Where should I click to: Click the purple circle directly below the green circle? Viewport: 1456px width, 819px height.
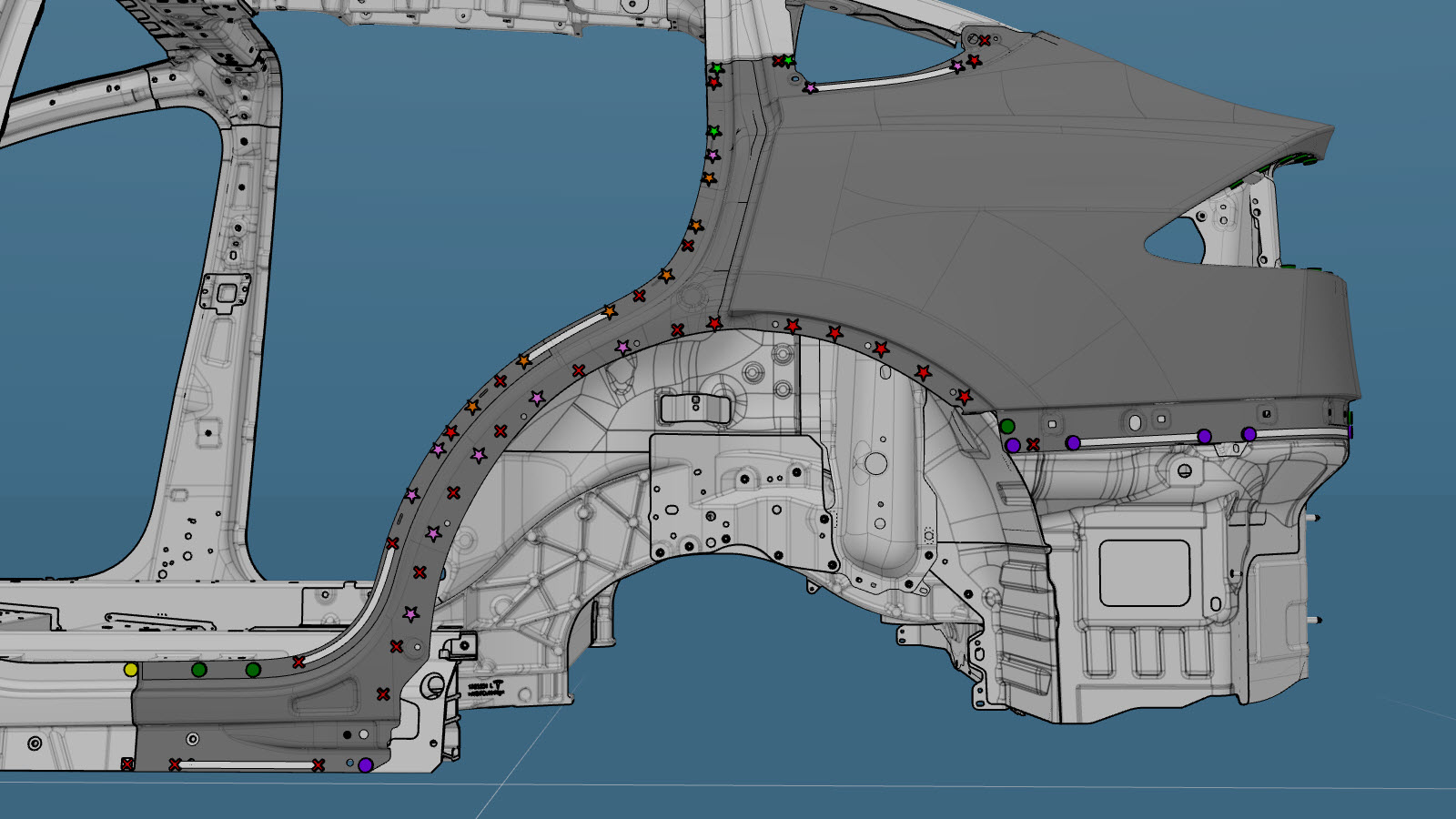(x=1013, y=445)
